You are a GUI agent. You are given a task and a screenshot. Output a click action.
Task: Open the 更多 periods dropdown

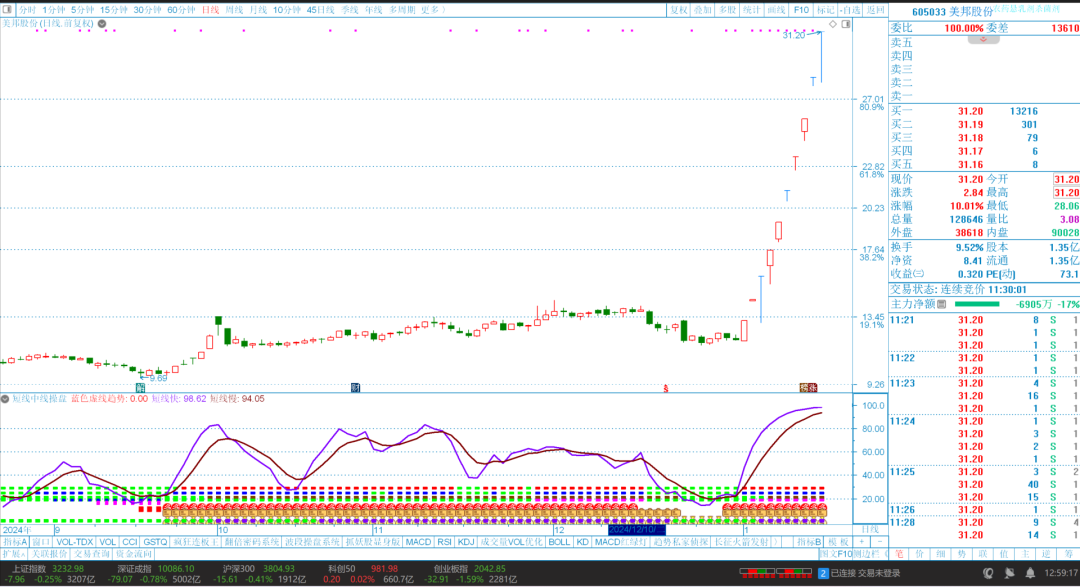click(x=433, y=10)
